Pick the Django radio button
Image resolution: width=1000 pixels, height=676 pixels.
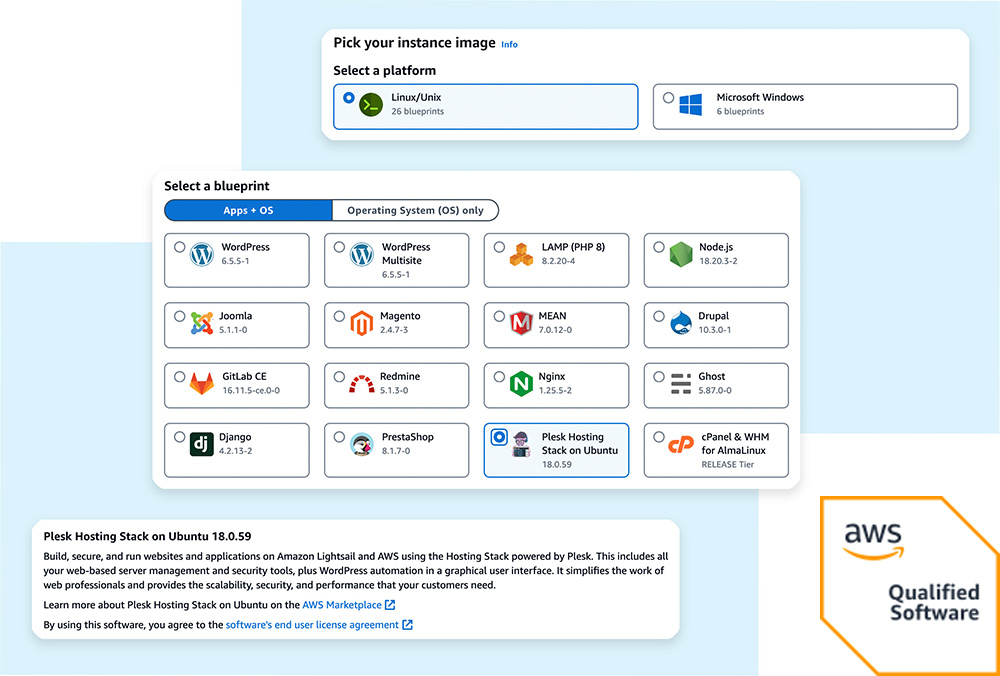click(x=180, y=437)
